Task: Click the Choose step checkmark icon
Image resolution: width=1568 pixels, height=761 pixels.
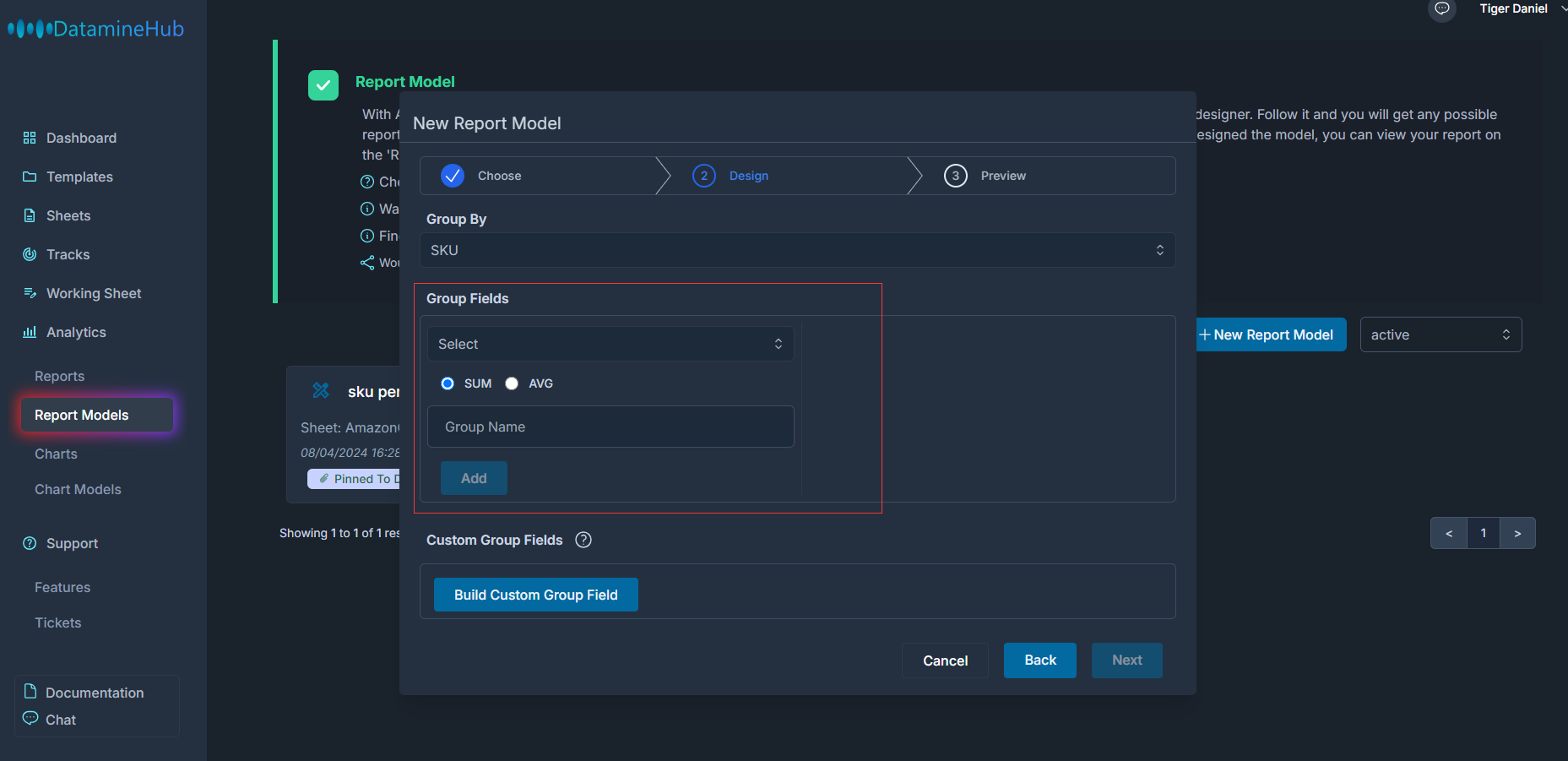Action: pos(453,176)
